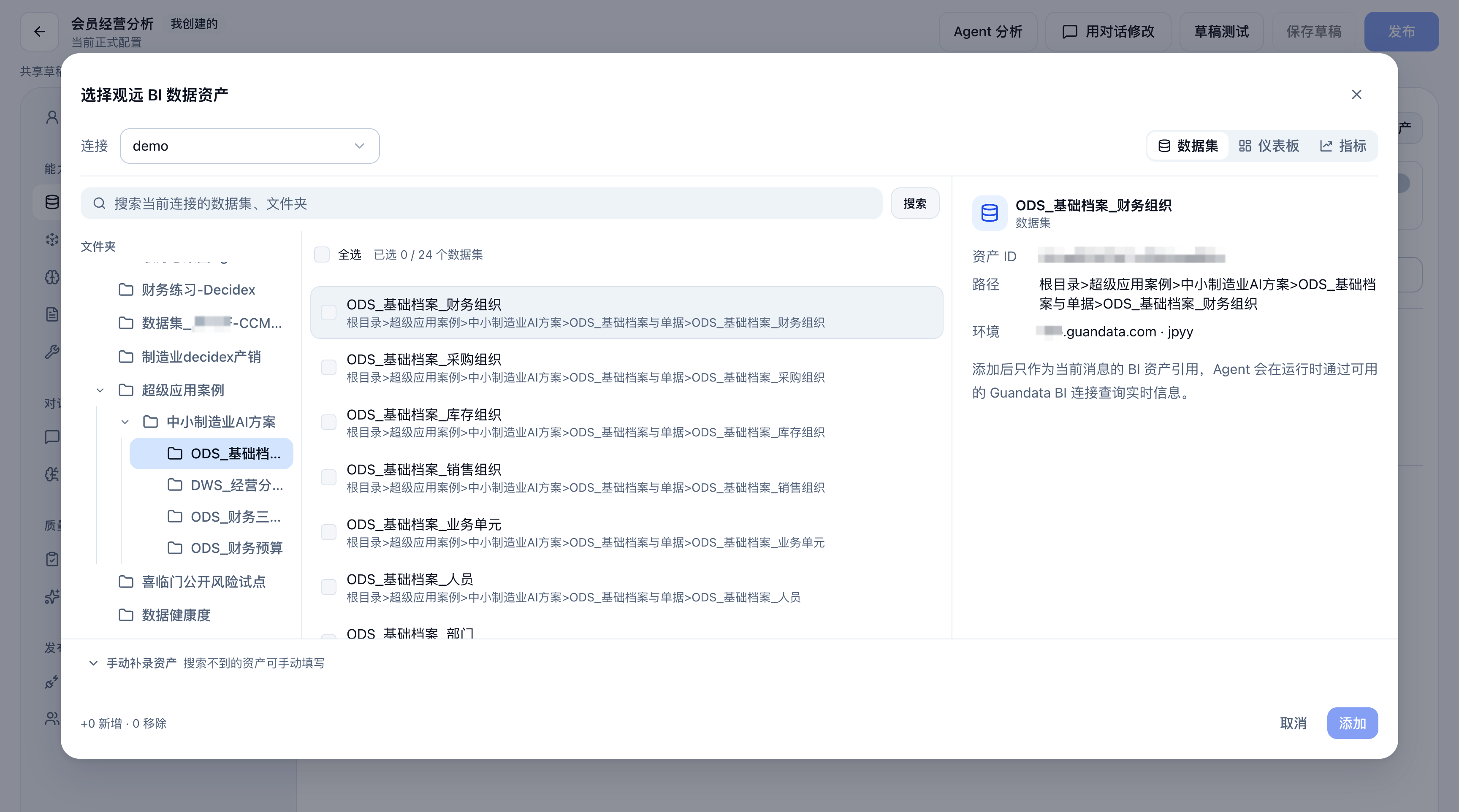Check the ODS_基础档案_财务组织 checkbox
1459x812 pixels.
(x=328, y=313)
